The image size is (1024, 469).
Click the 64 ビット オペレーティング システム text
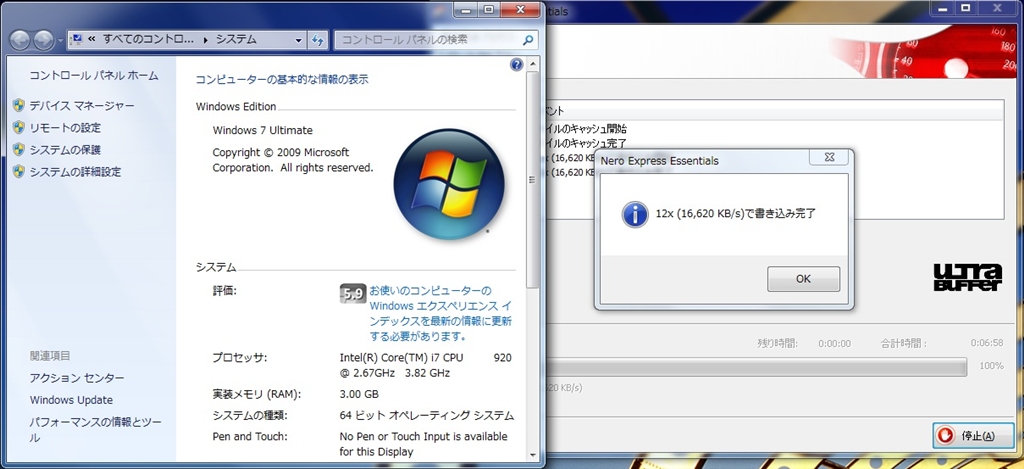click(427, 416)
